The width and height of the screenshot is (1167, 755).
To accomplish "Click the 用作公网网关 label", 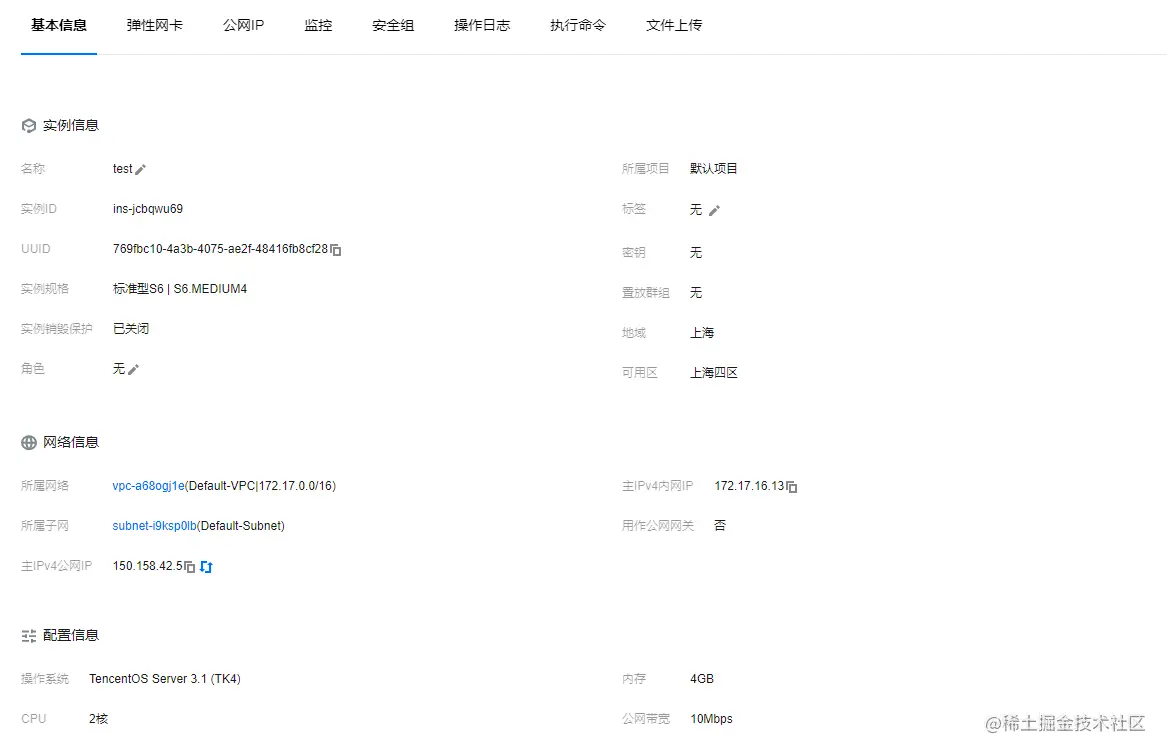I will tap(658, 526).
